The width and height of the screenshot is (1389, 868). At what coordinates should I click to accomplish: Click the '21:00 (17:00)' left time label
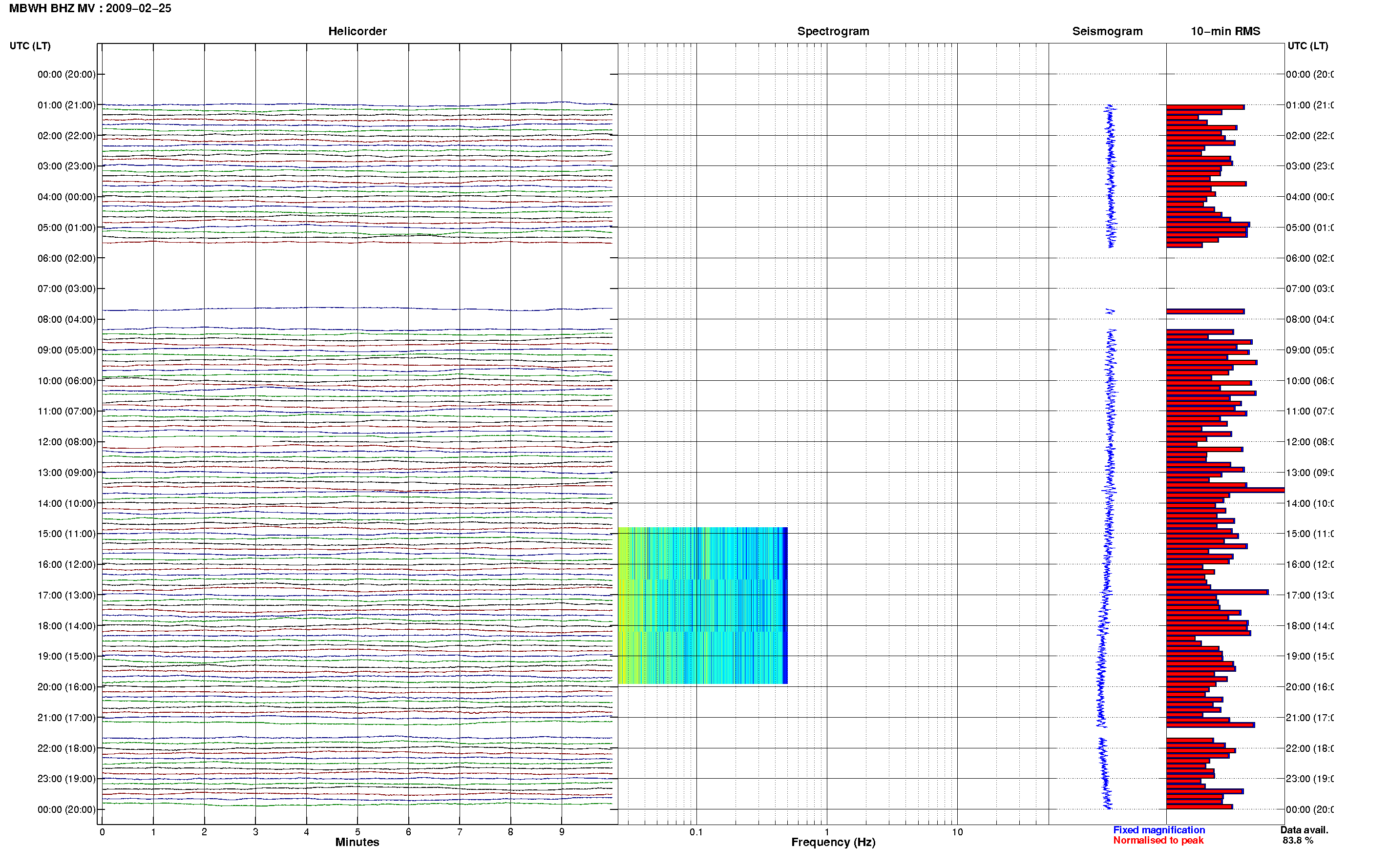[x=66, y=718]
